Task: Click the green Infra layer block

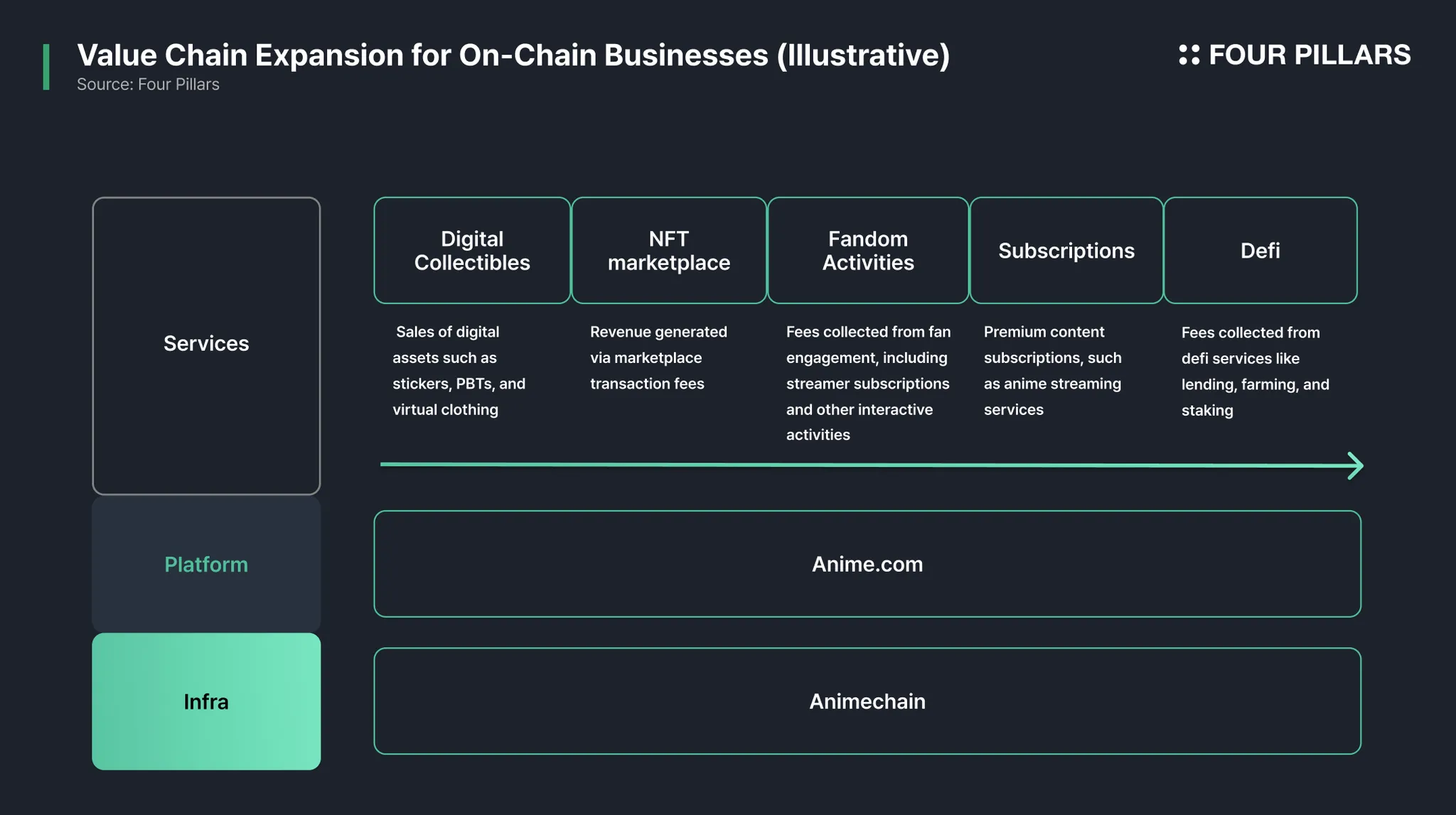Action: coord(206,701)
